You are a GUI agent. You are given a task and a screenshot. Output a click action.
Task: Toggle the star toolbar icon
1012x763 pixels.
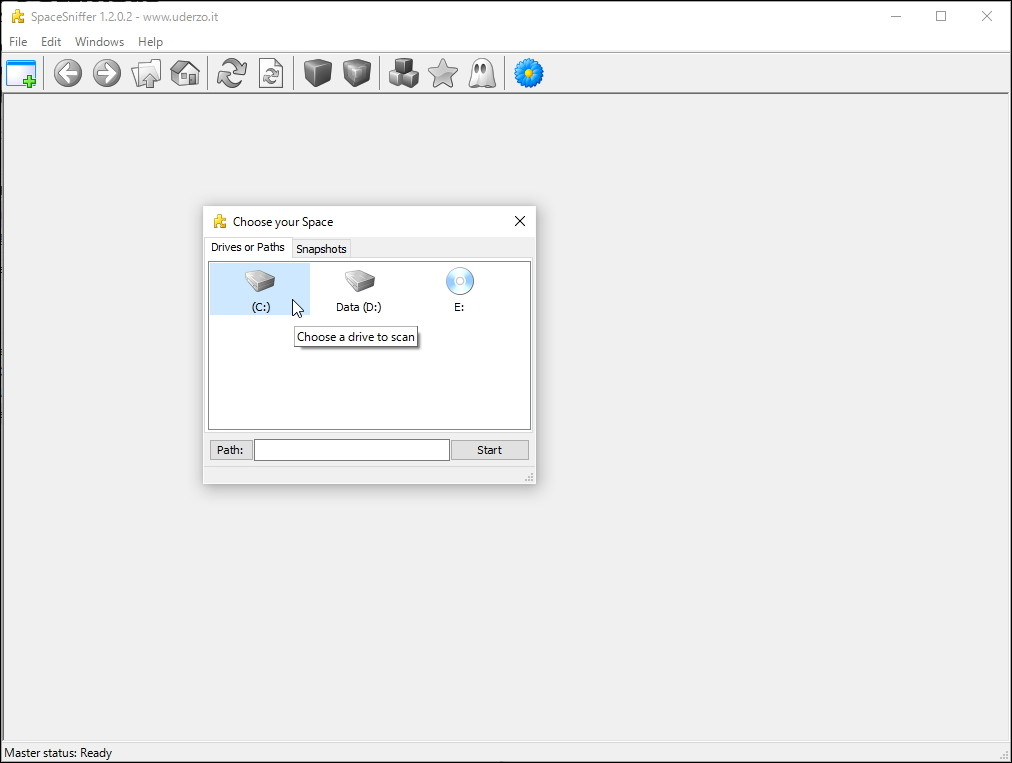443,73
